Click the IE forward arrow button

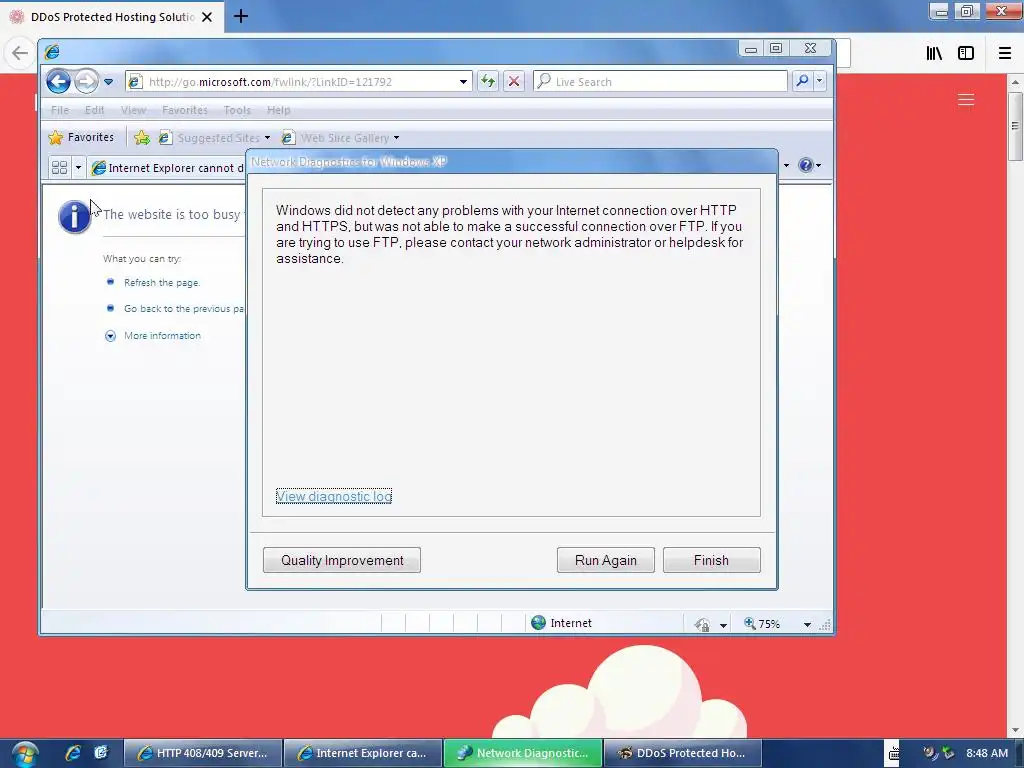tap(86, 82)
